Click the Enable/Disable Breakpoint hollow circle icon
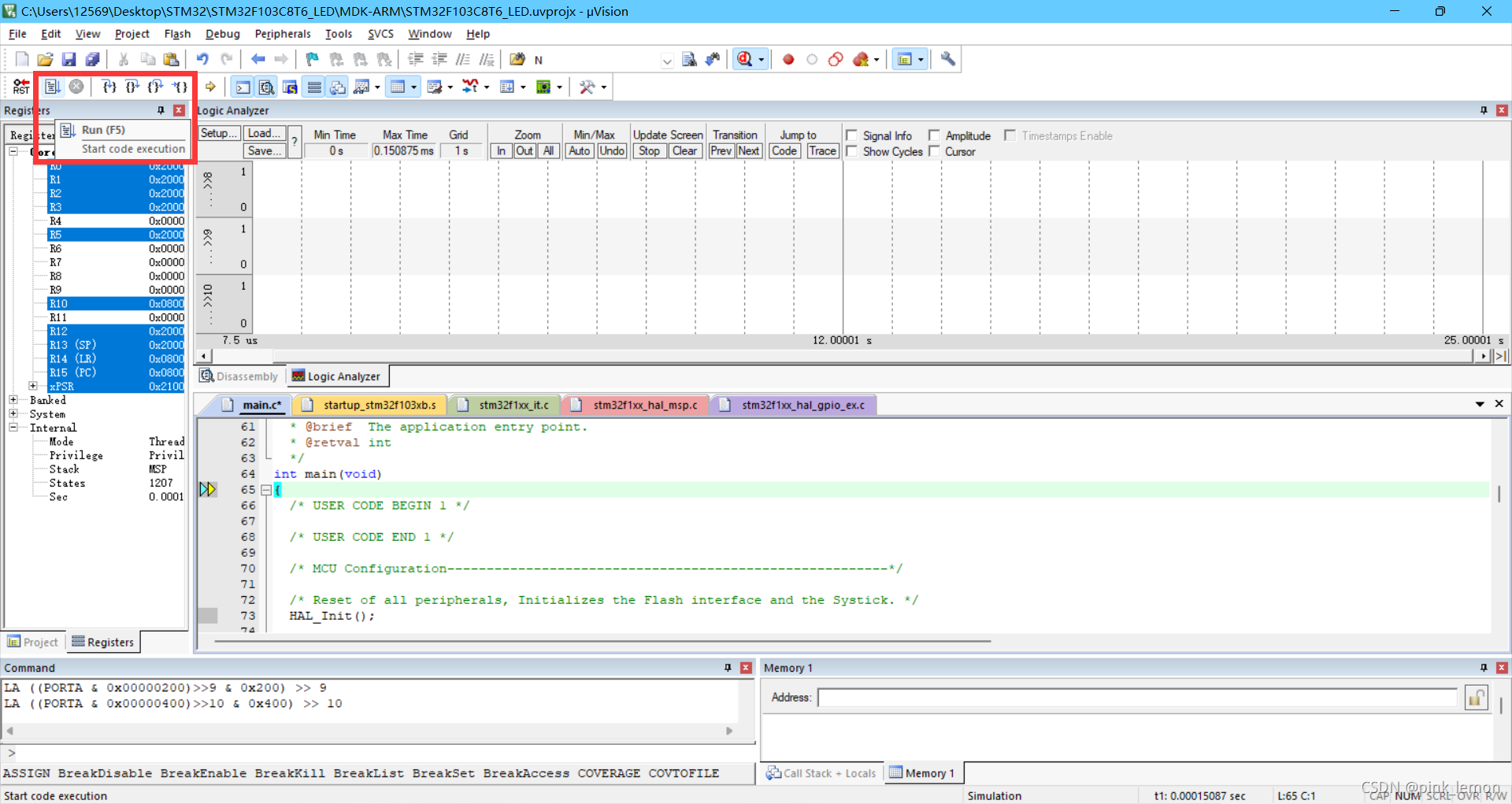Viewport: 1512px width, 804px height. (812, 59)
